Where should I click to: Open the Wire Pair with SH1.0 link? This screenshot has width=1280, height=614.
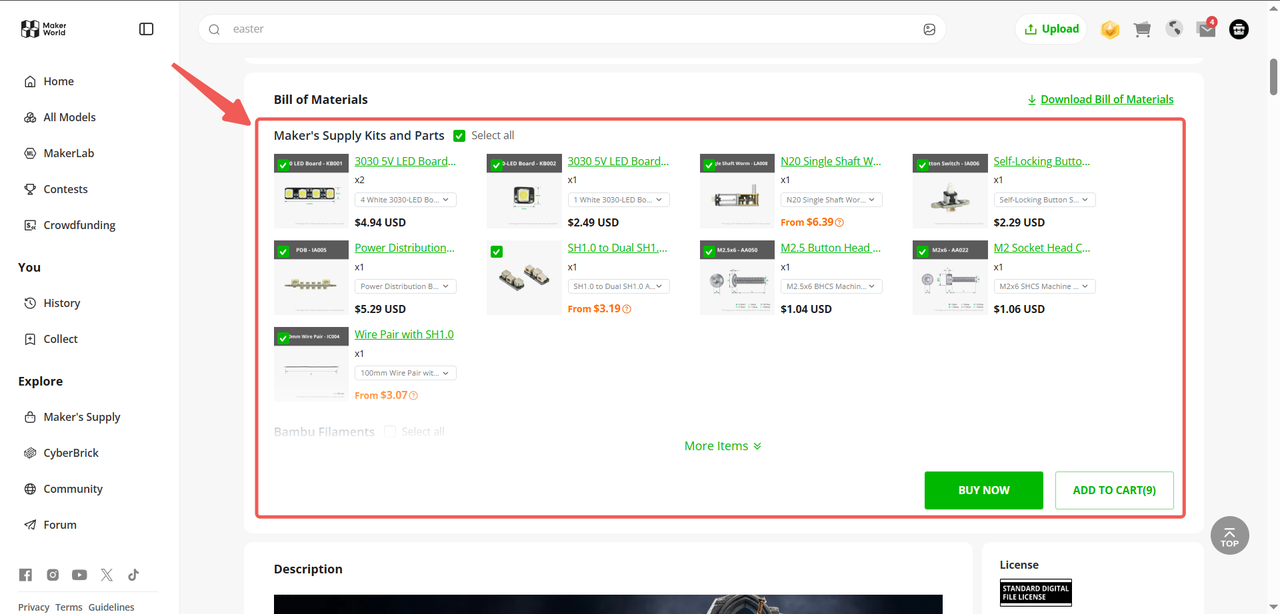coord(404,334)
